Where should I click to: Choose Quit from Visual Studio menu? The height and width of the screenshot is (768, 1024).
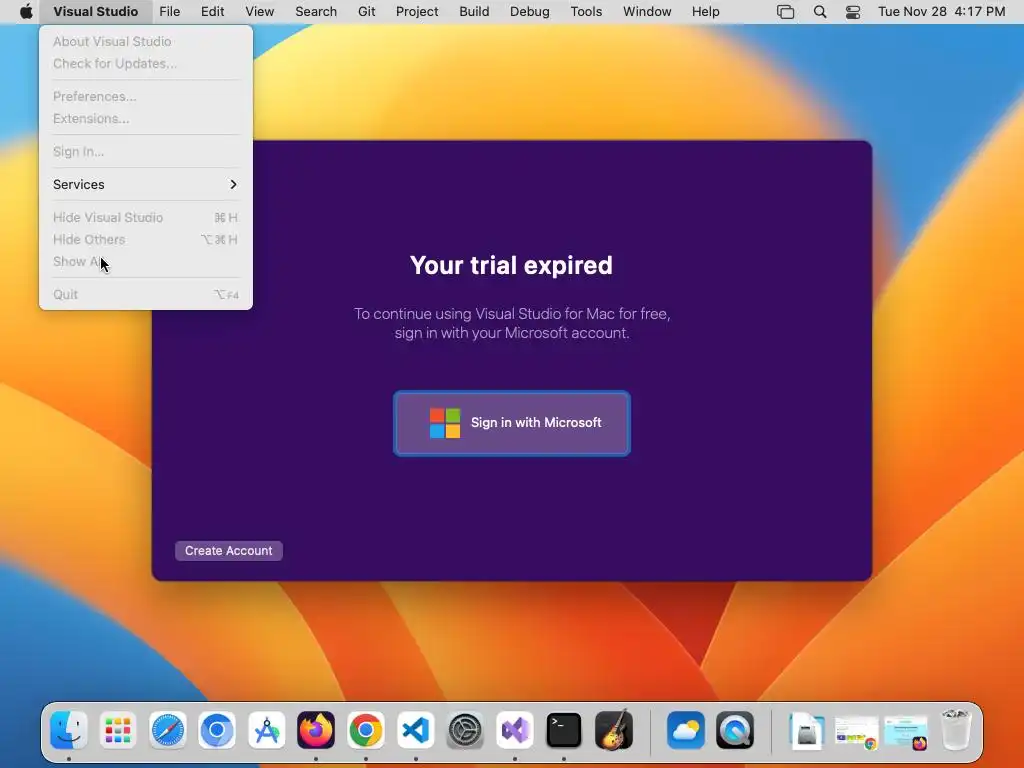click(x=146, y=295)
